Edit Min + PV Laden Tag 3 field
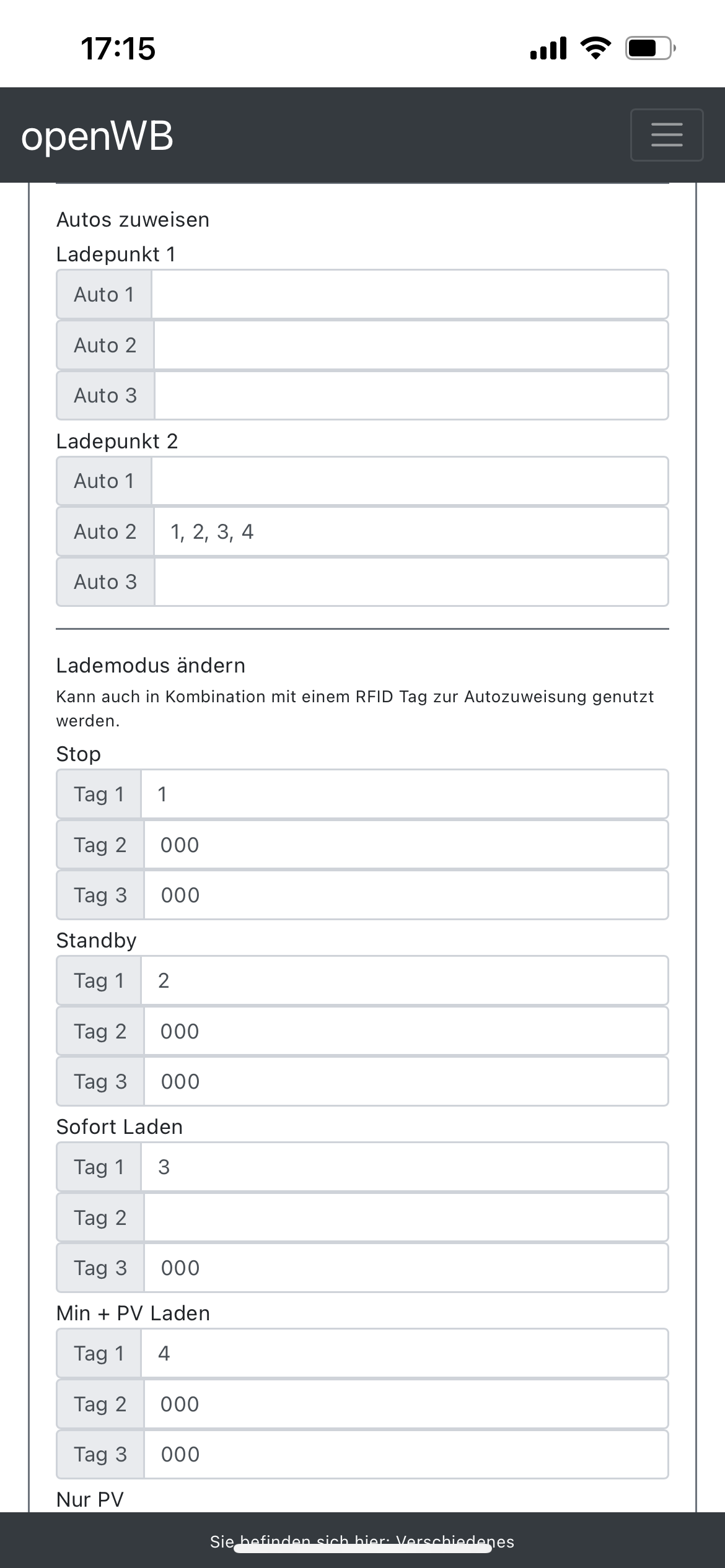The image size is (725, 1568). pos(406,1454)
